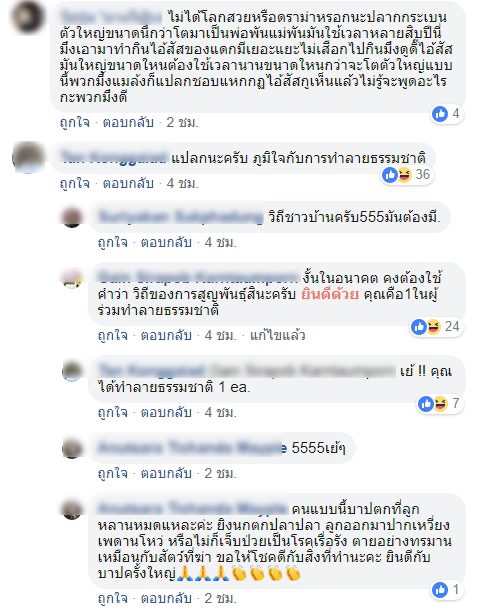The width and height of the screenshot is (487, 613).
Task: Click the '2 ชม.' timestamp of top comment
Action: click(183, 122)
